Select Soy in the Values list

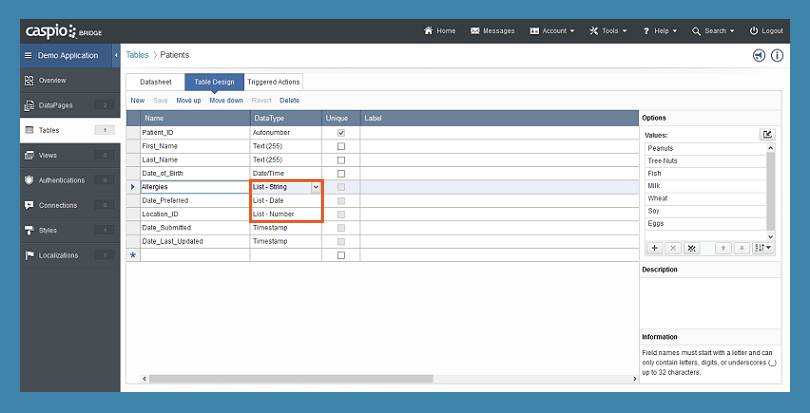click(x=705, y=211)
